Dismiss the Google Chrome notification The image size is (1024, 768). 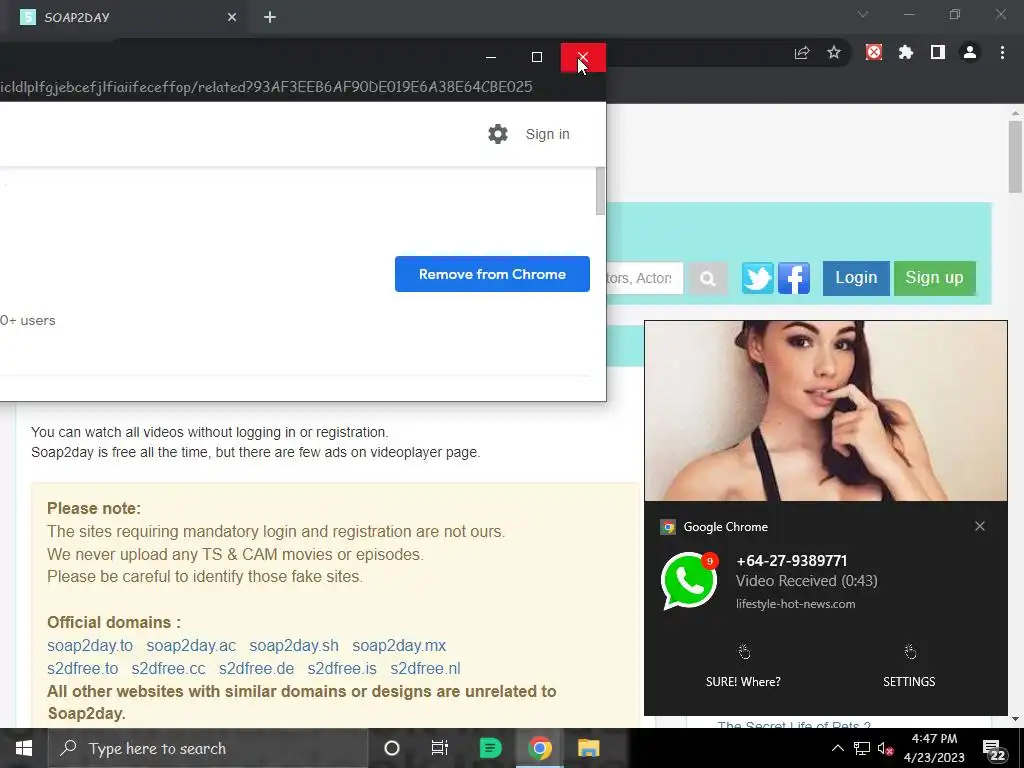980,526
